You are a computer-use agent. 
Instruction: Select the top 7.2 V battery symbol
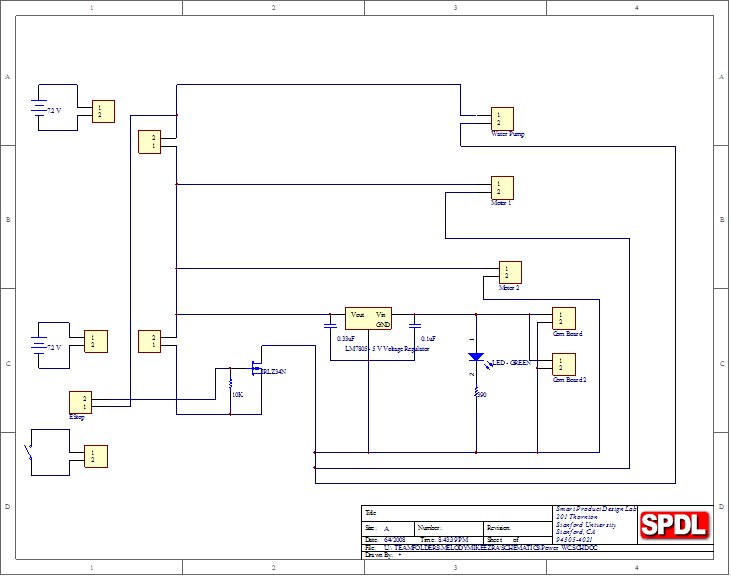(40, 110)
